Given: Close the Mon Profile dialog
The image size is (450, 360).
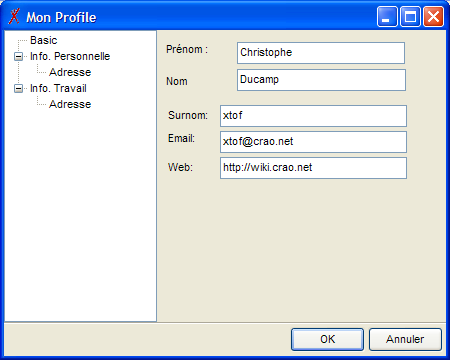Looking at the screenshot, I should tap(433, 17).
